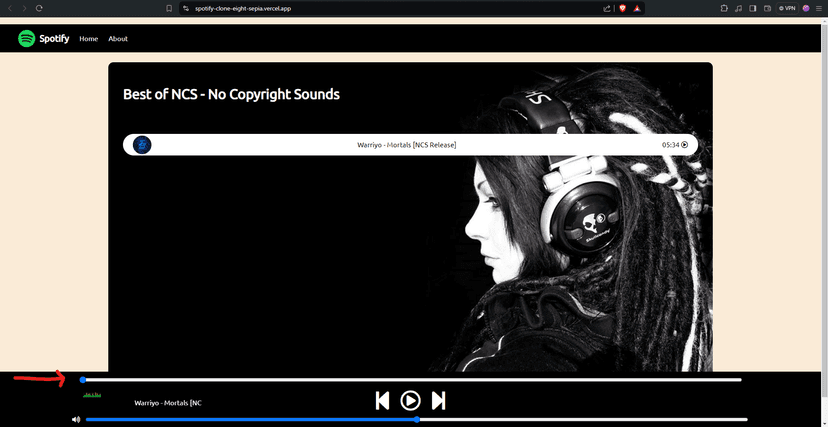Go to the Home nav item

tap(89, 39)
